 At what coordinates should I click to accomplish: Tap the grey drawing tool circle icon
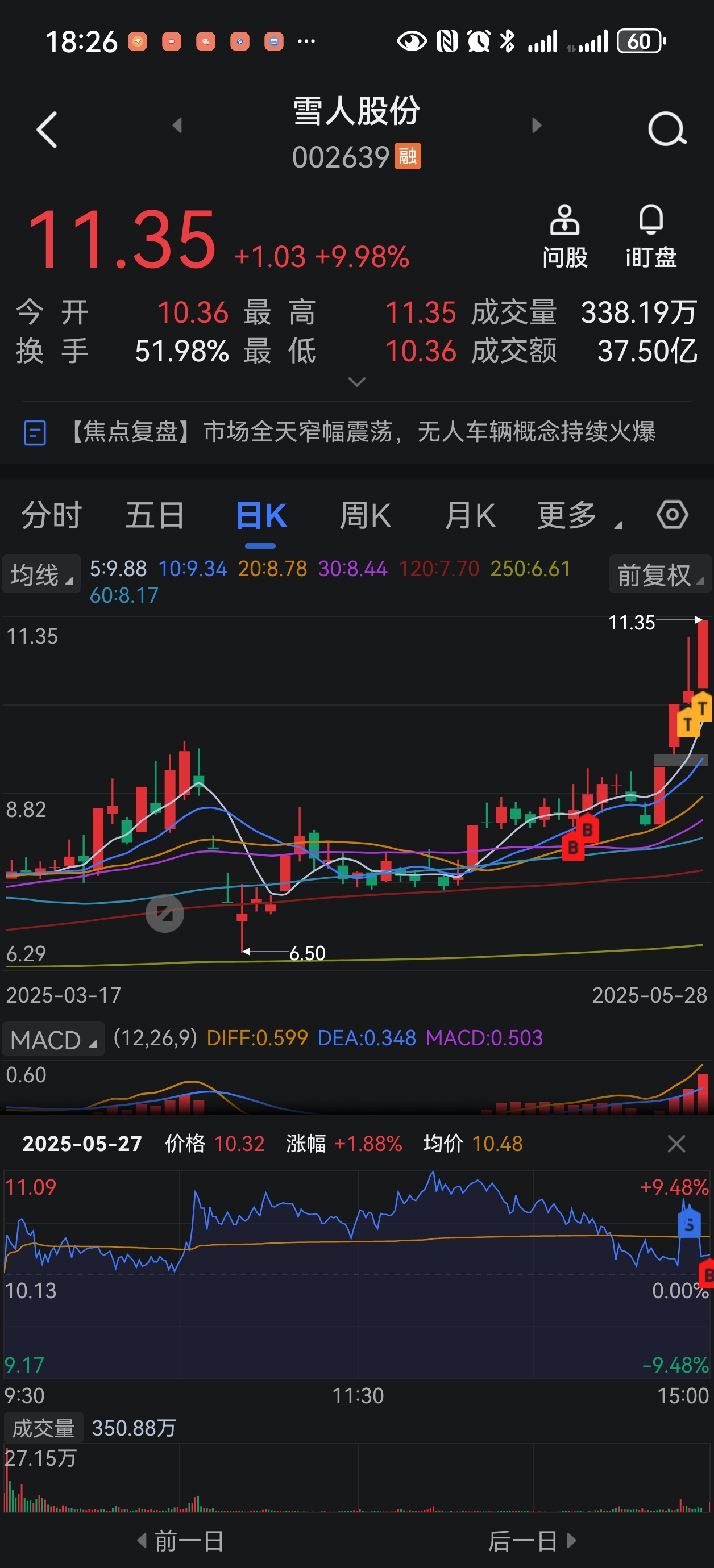pyautogui.click(x=164, y=913)
